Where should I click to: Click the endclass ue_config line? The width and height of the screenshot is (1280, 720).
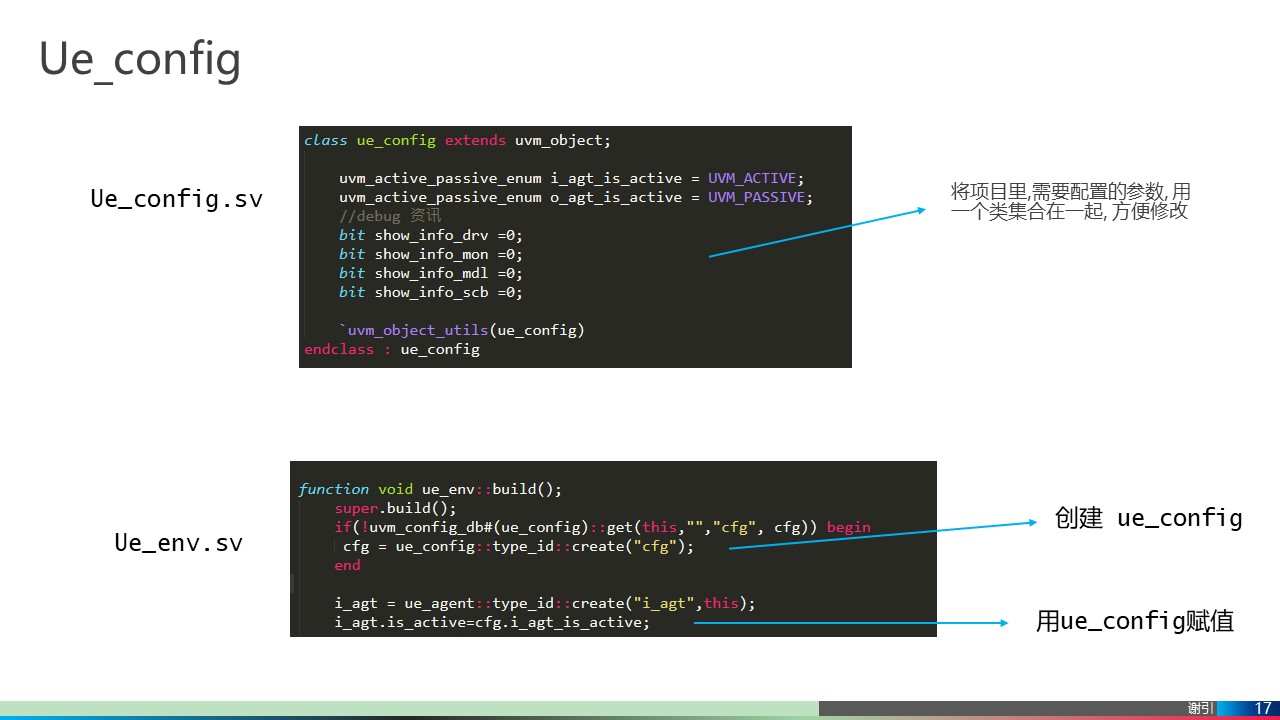tap(391, 349)
